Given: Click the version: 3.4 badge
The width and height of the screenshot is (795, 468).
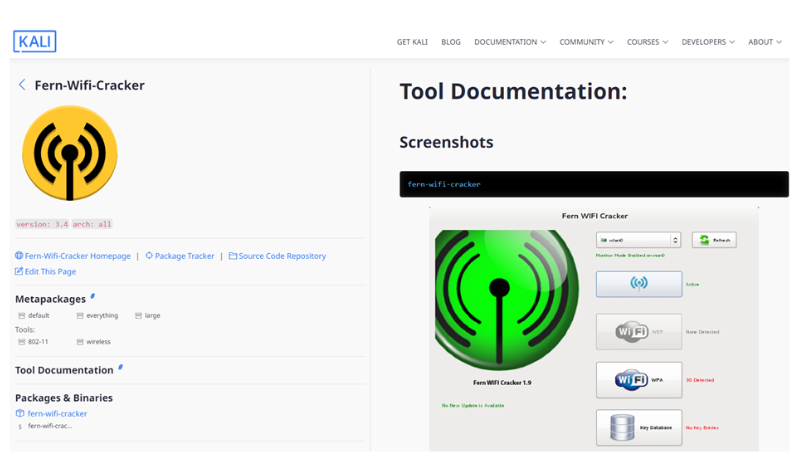Looking at the screenshot, I should pos(42,224).
